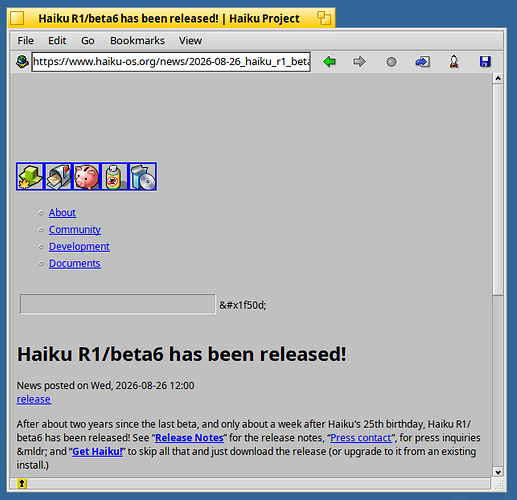Click the globe icon beside the URL field
This screenshot has height=500, width=517.
[22, 62]
